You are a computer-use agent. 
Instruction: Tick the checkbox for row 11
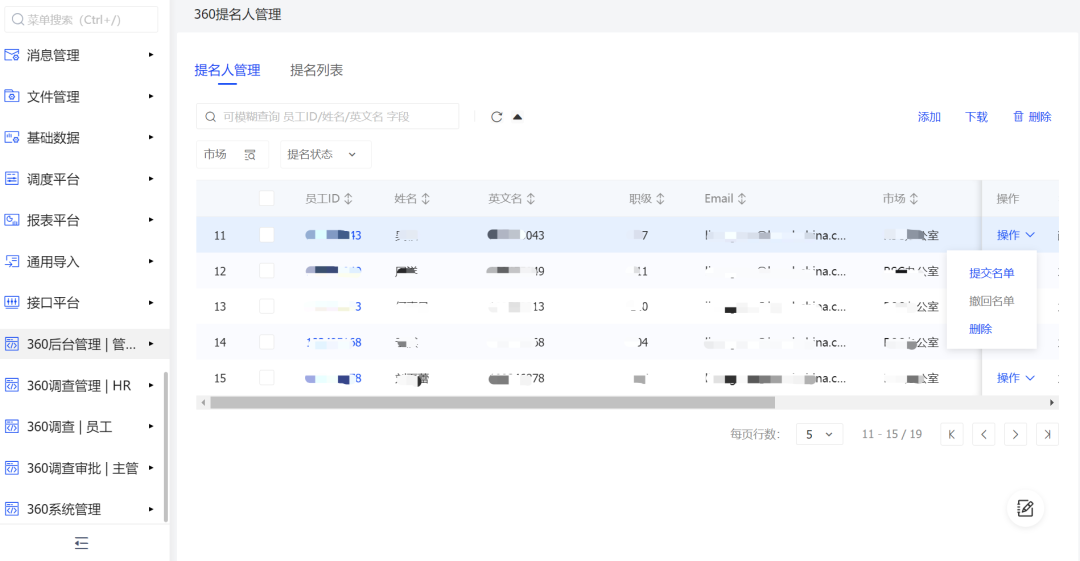pyautogui.click(x=266, y=235)
